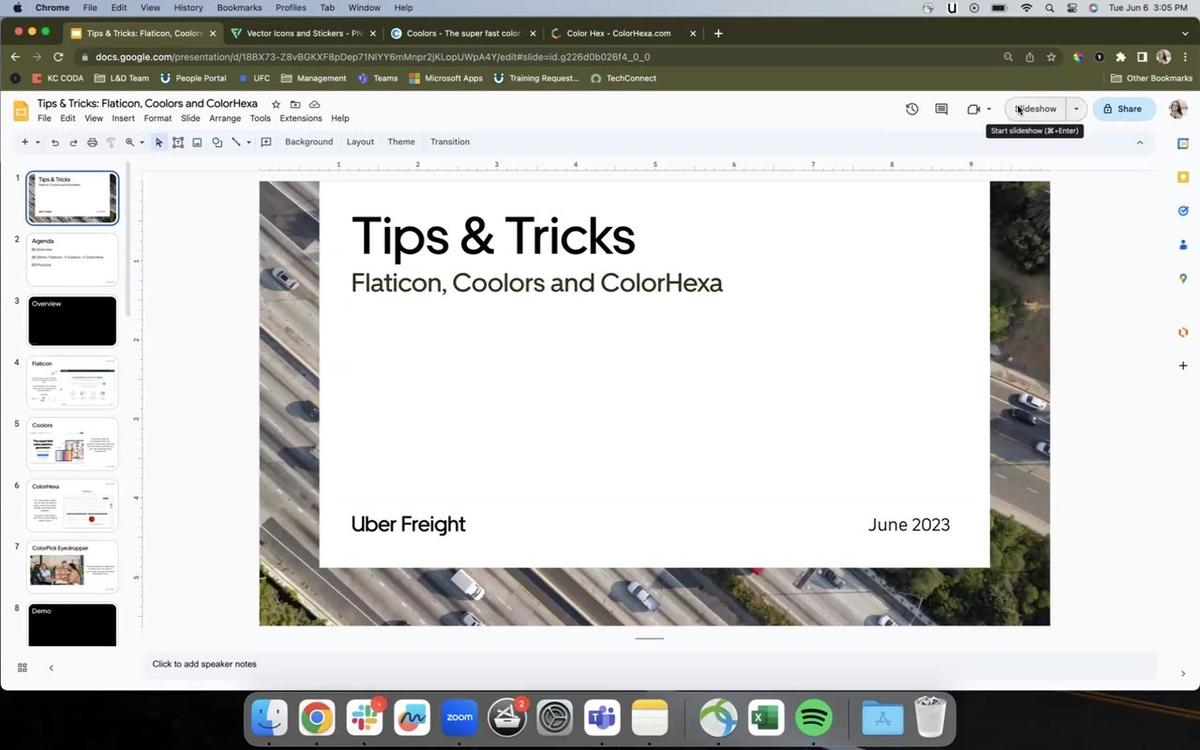Open the zoom level dropdown

click(x=141, y=142)
